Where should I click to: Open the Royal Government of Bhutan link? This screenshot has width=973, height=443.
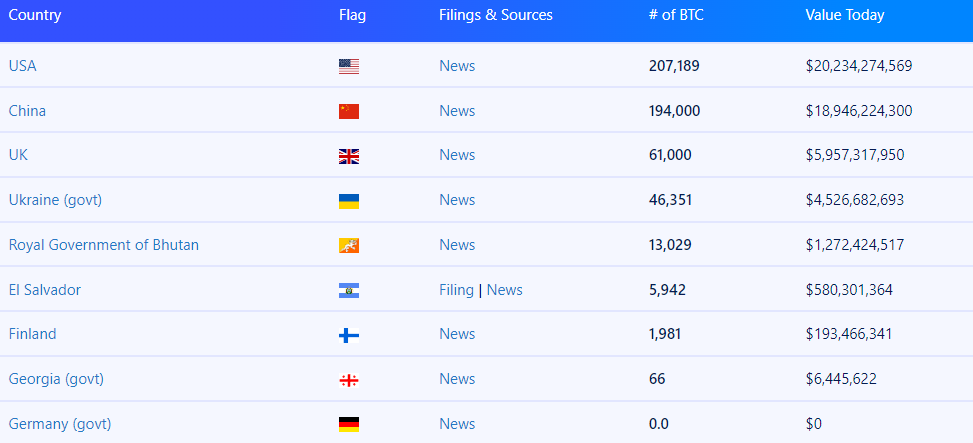click(x=104, y=245)
